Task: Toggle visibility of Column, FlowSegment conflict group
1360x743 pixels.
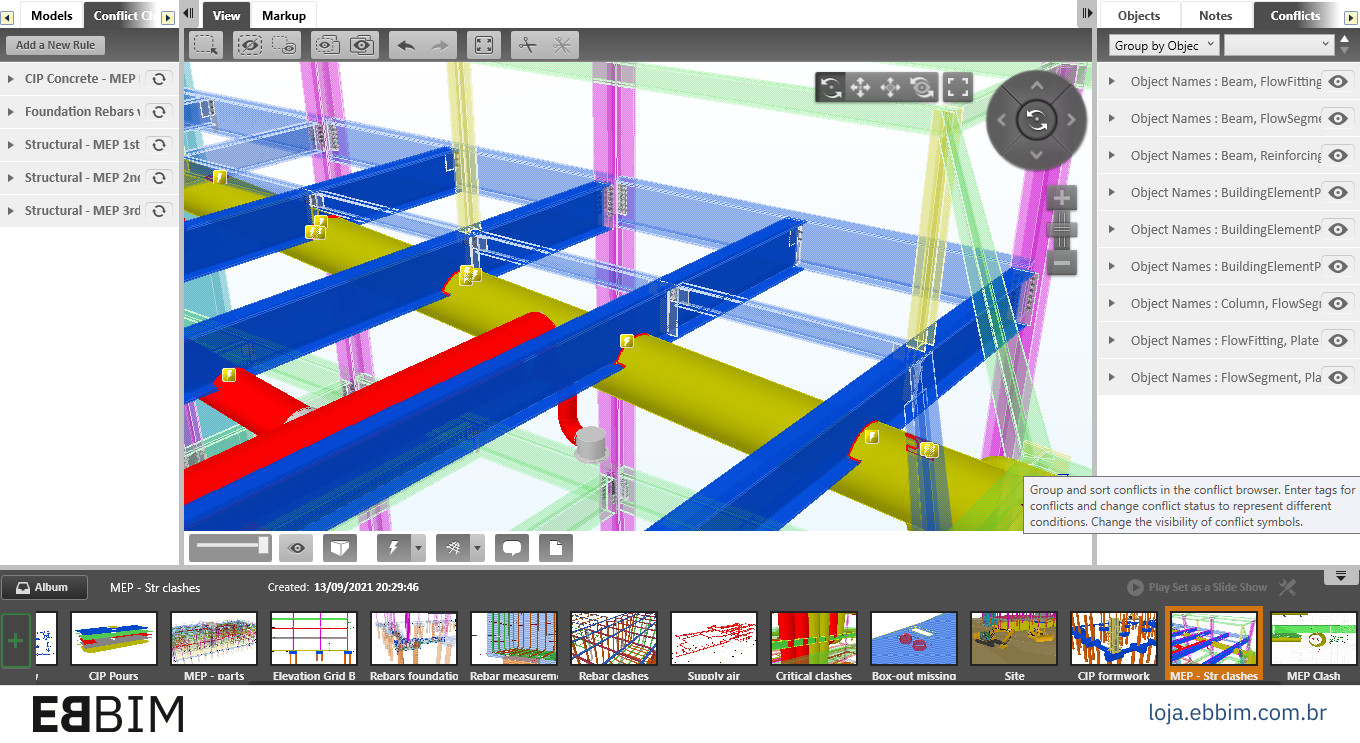Action: pos(1339,304)
